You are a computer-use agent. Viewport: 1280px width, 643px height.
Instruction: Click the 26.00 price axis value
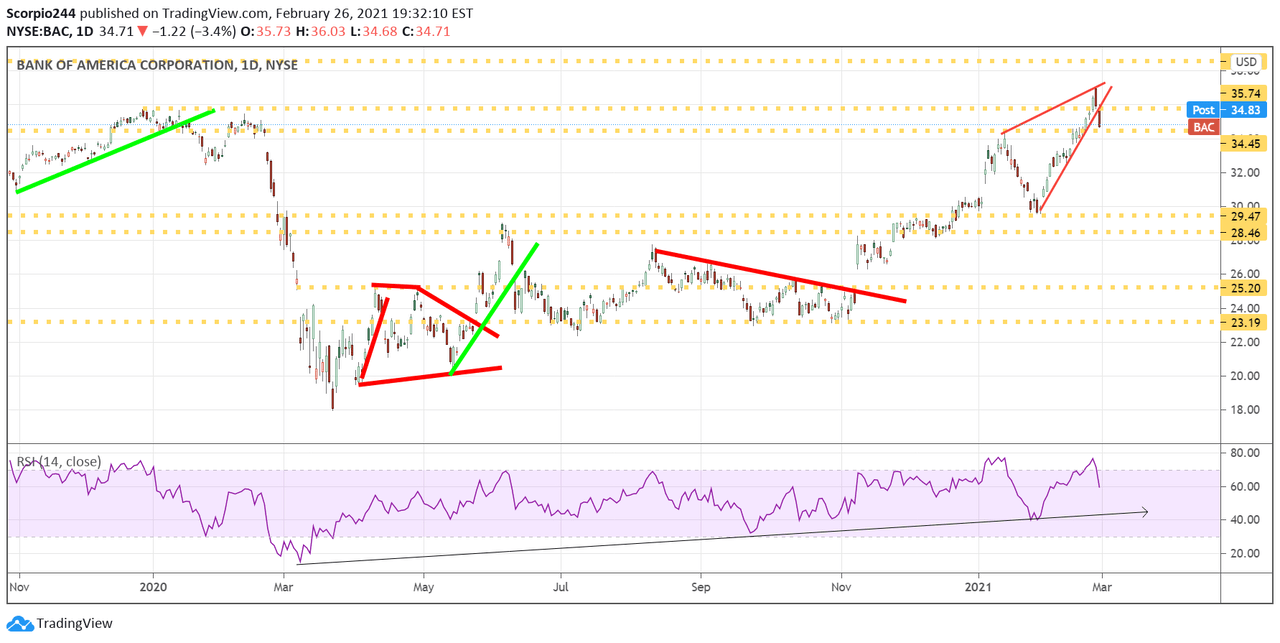(x=1246, y=274)
